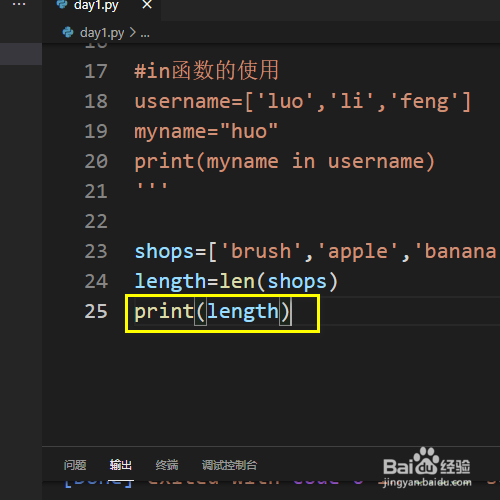Click the comment #in函数的使用
500x500 pixels.
206,70
